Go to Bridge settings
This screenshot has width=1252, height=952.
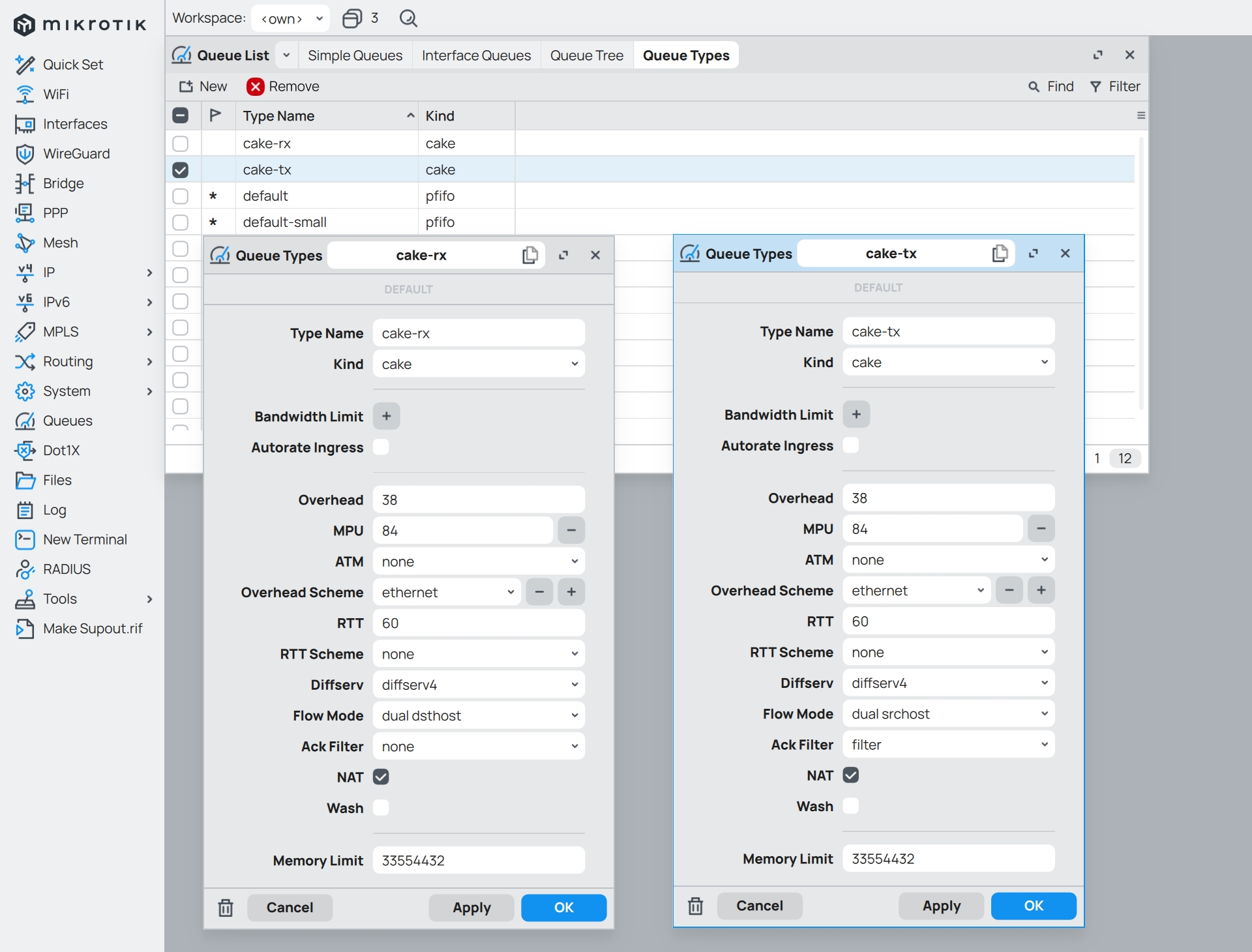(63, 183)
